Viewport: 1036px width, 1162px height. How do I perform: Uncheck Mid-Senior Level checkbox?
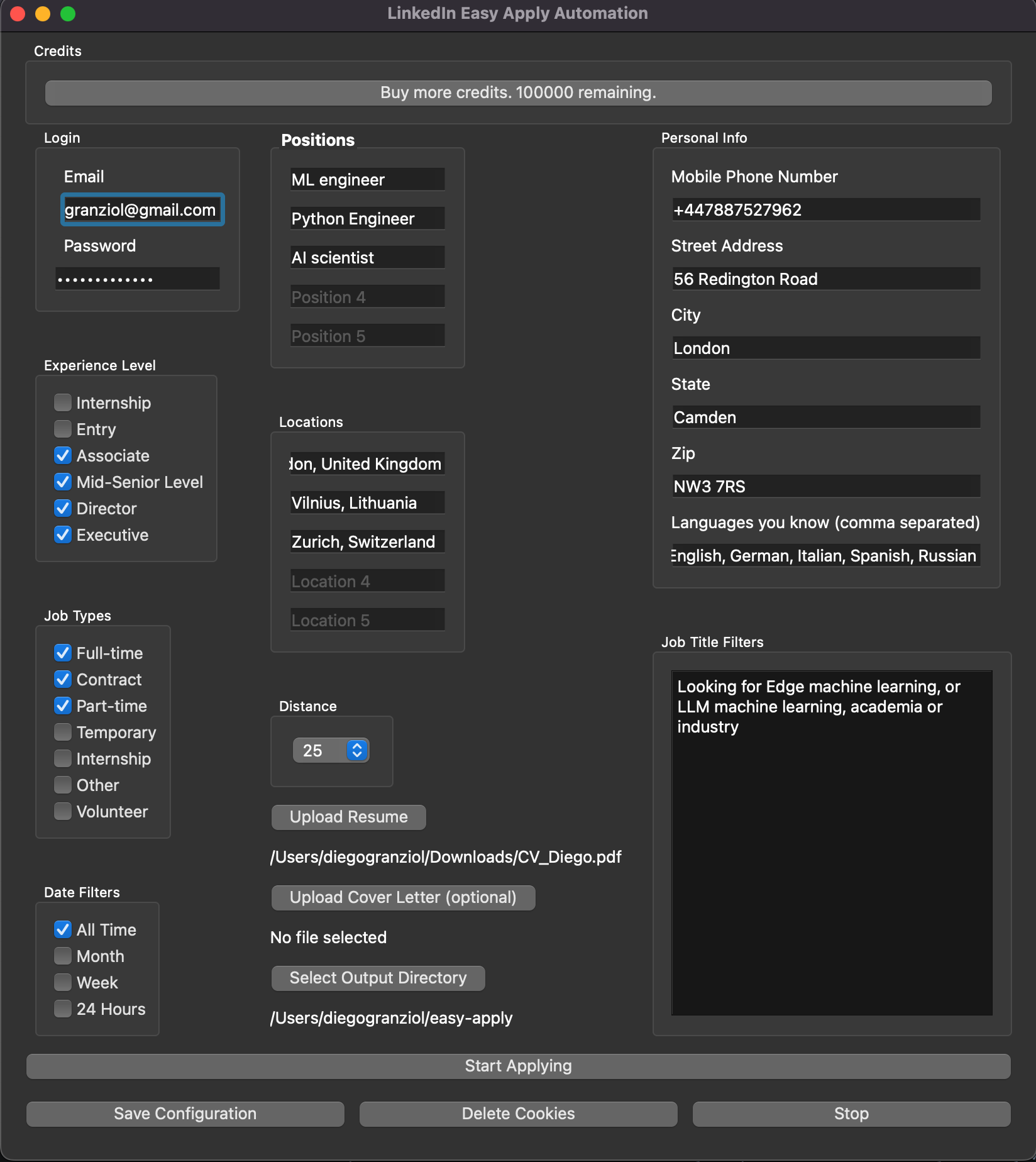[63, 482]
